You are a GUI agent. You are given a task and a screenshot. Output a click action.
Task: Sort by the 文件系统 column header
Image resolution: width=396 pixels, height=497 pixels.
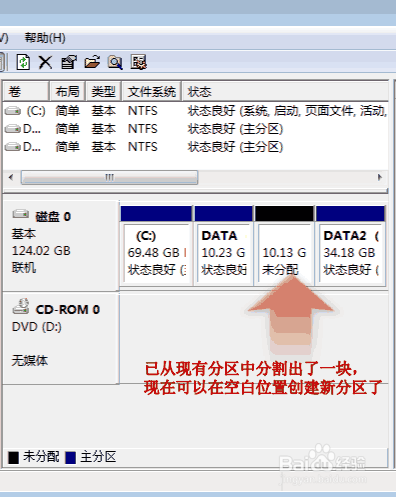[152, 91]
